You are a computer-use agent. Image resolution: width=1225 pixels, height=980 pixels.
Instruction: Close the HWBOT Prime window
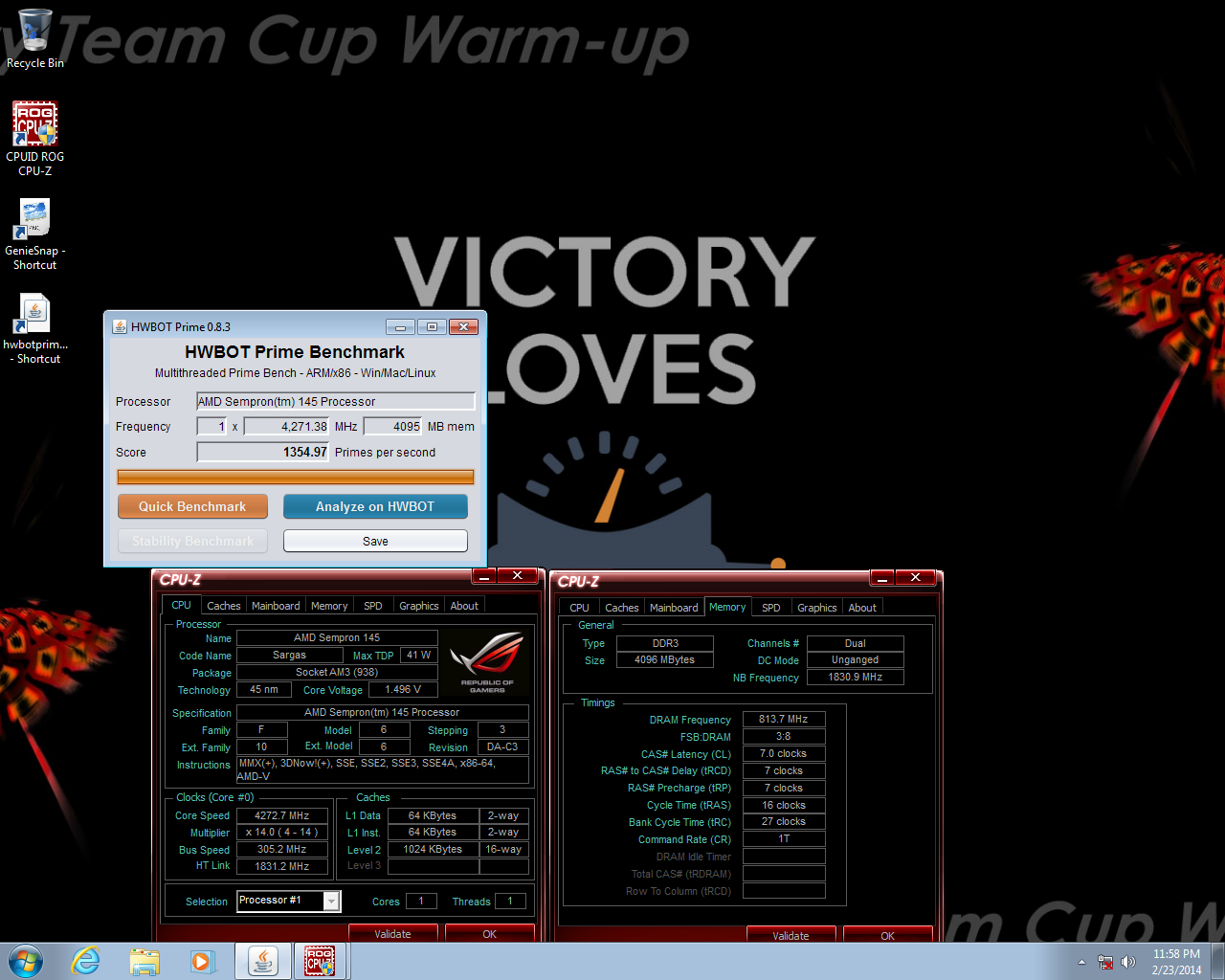(463, 326)
